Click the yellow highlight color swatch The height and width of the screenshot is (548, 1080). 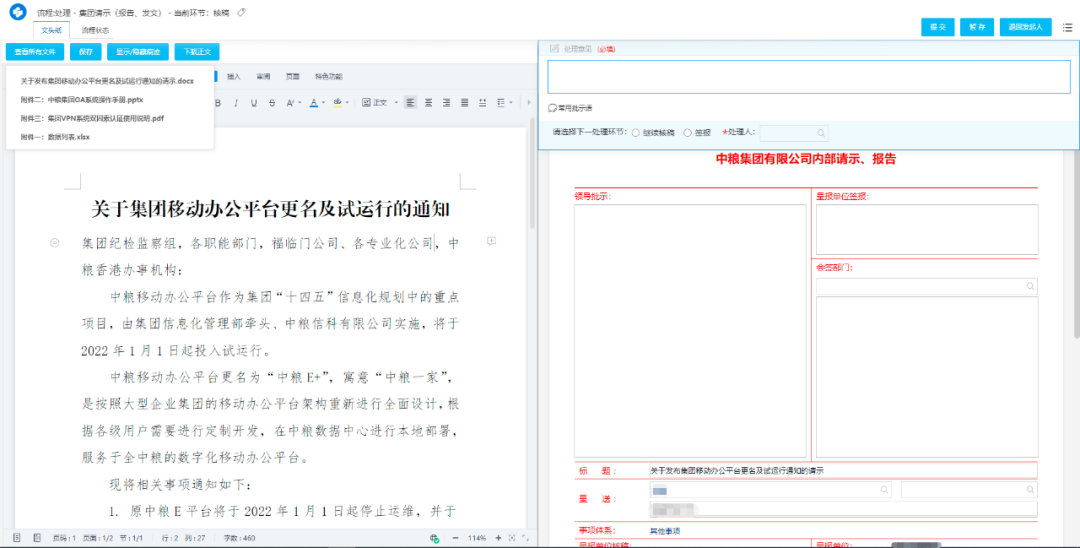click(338, 103)
